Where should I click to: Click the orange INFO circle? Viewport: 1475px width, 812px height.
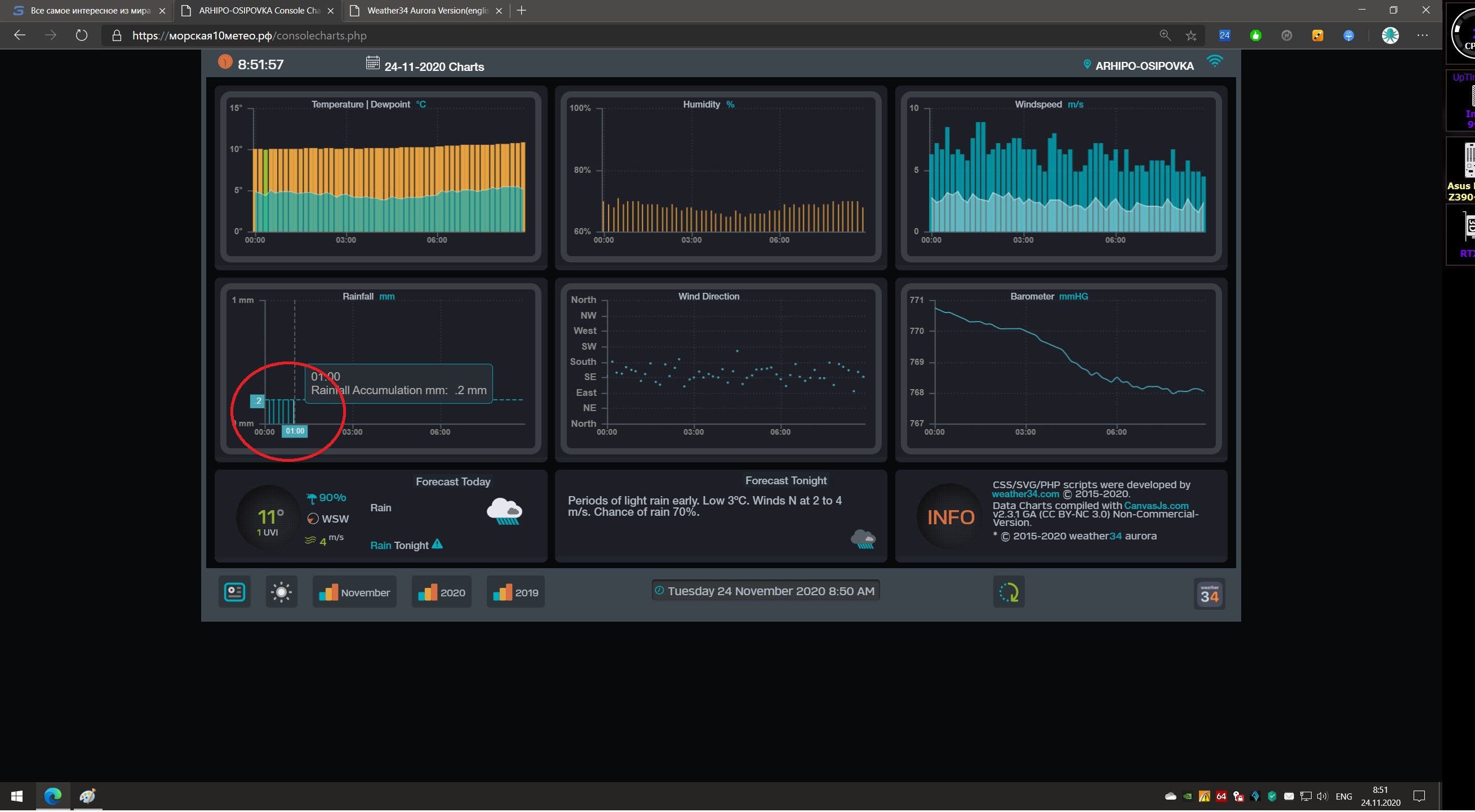pyautogui.click(x=950, y=518)
